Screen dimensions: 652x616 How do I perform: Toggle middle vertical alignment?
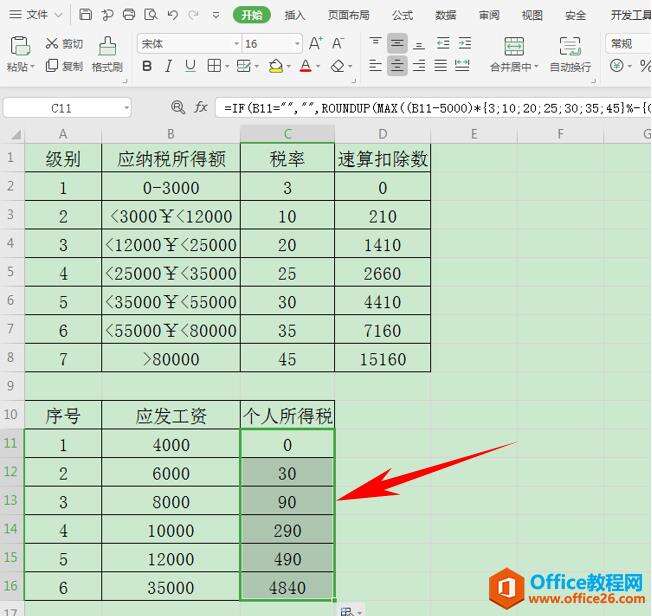point(397,43)
